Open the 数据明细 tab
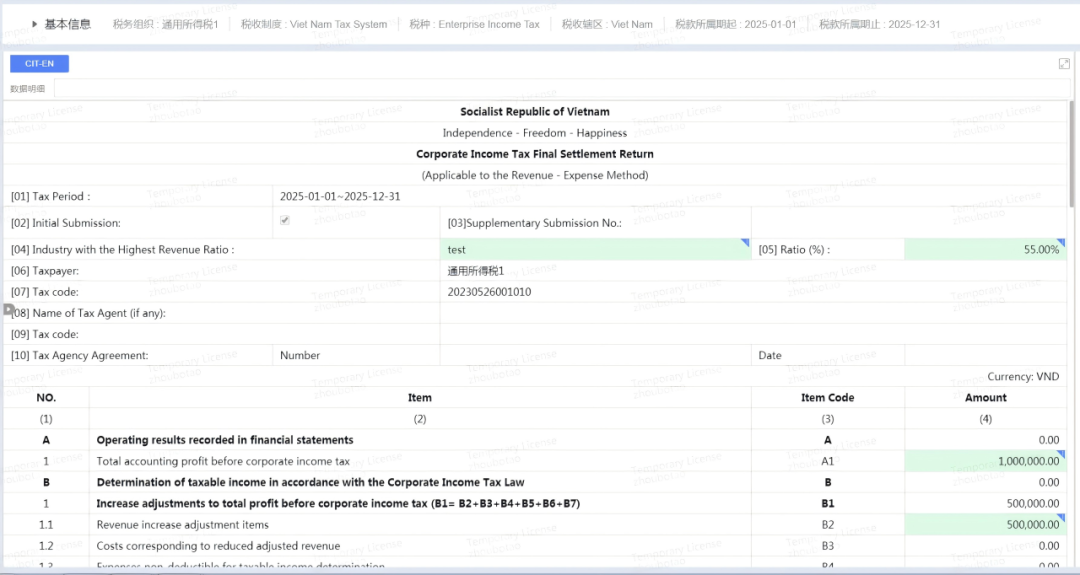The width and height of the screenshot is (1080, 575). [28, 89]
